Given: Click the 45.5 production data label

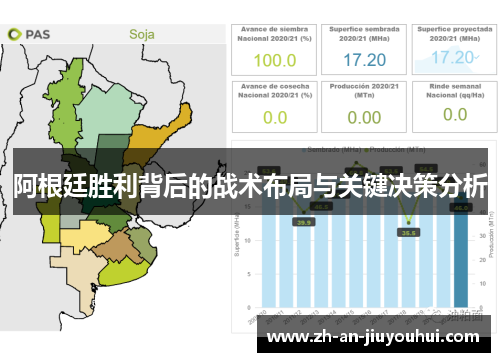Looking at the screenshot, I should coord(321,207).
